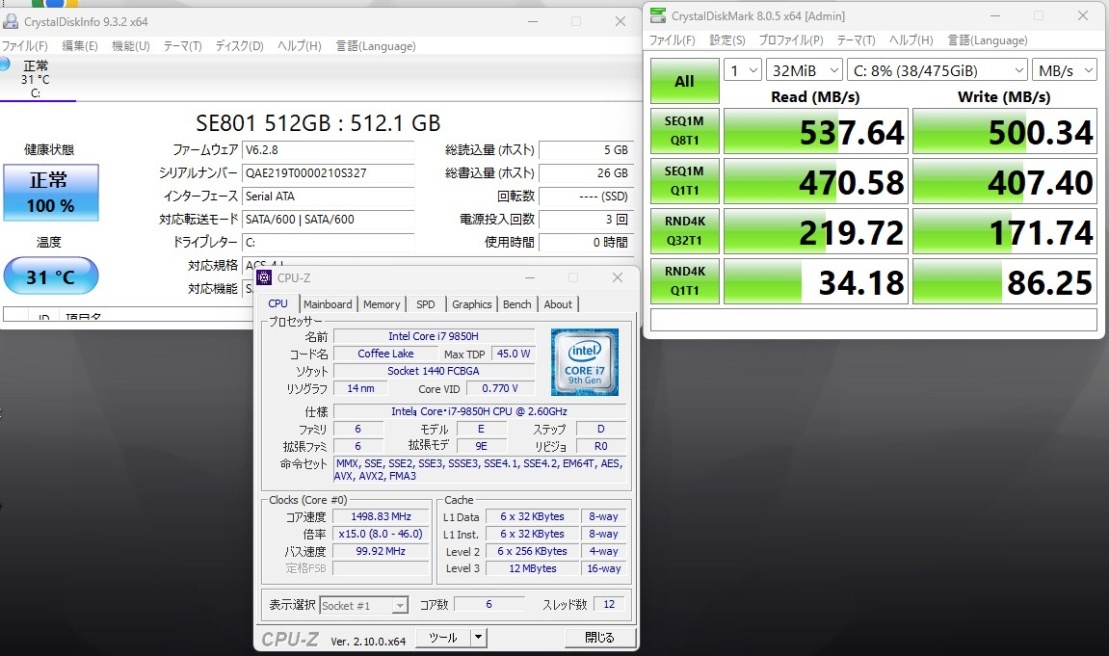Click the 31 °C temperature button
1109x656 pixels.
coord(51,276)
